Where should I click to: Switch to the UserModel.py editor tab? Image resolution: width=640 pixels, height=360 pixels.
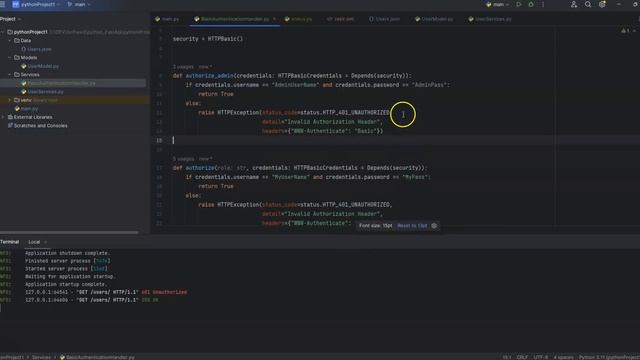434,19
